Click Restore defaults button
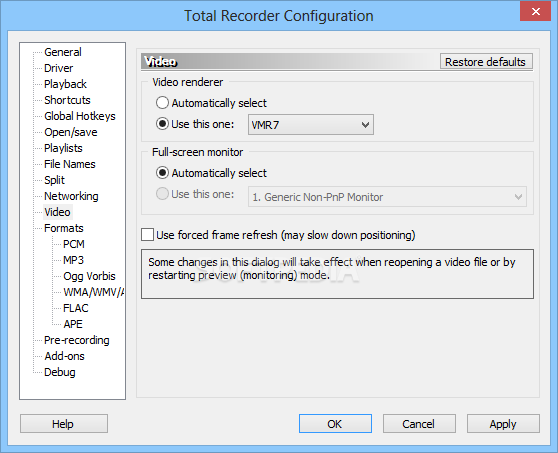The image size is (558, 453). [x=486, y=62]
